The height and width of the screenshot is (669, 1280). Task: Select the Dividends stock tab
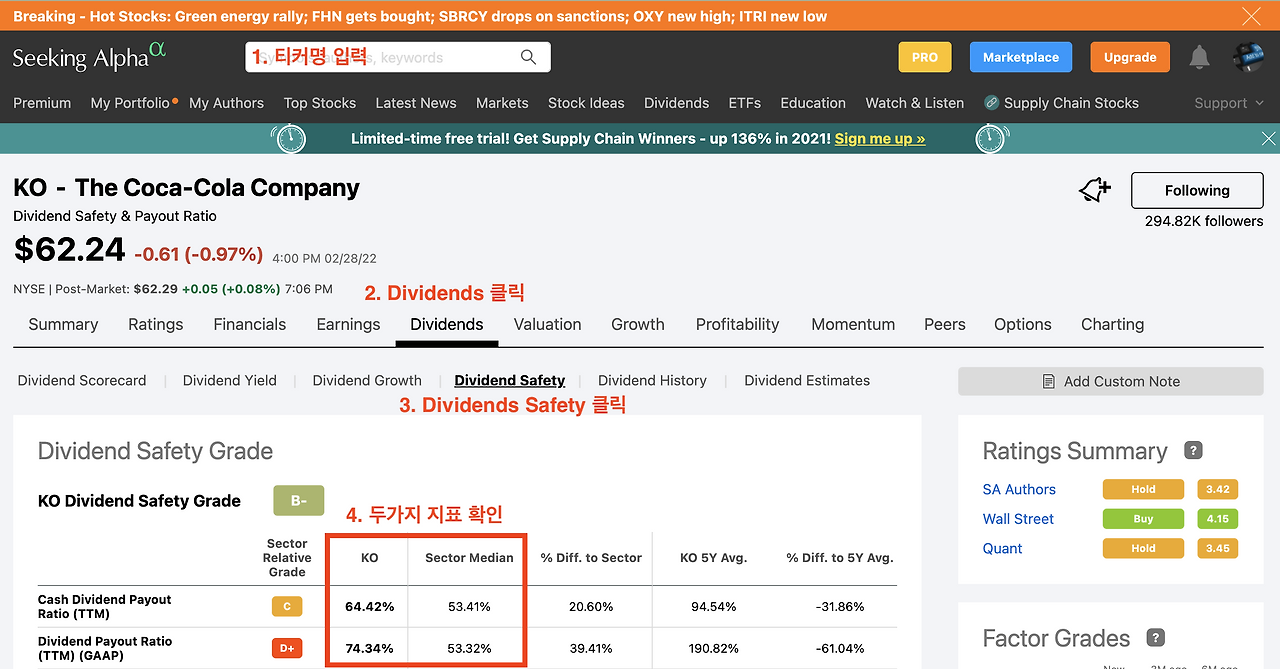click(447, 324)
